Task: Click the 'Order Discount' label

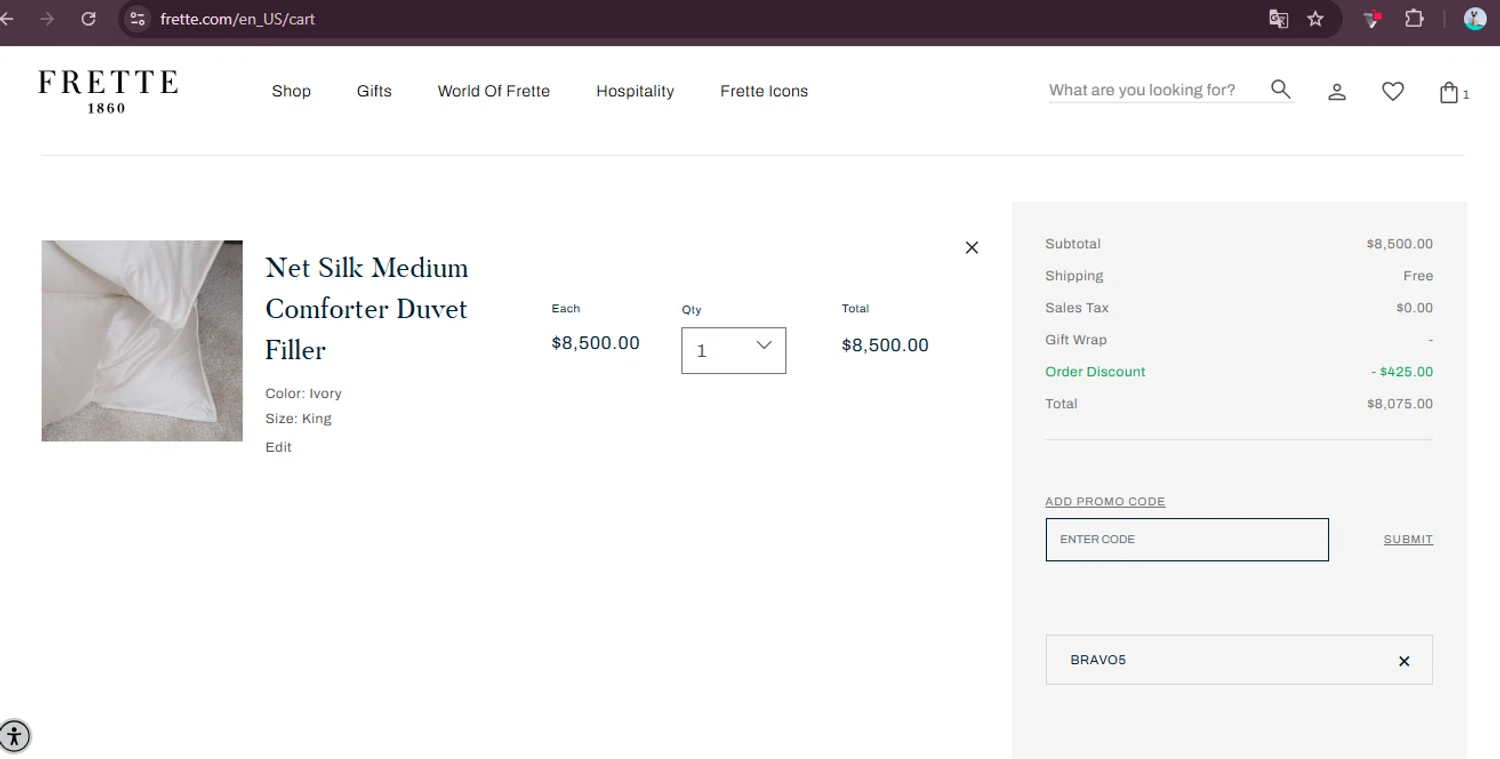Action: 1095,372
